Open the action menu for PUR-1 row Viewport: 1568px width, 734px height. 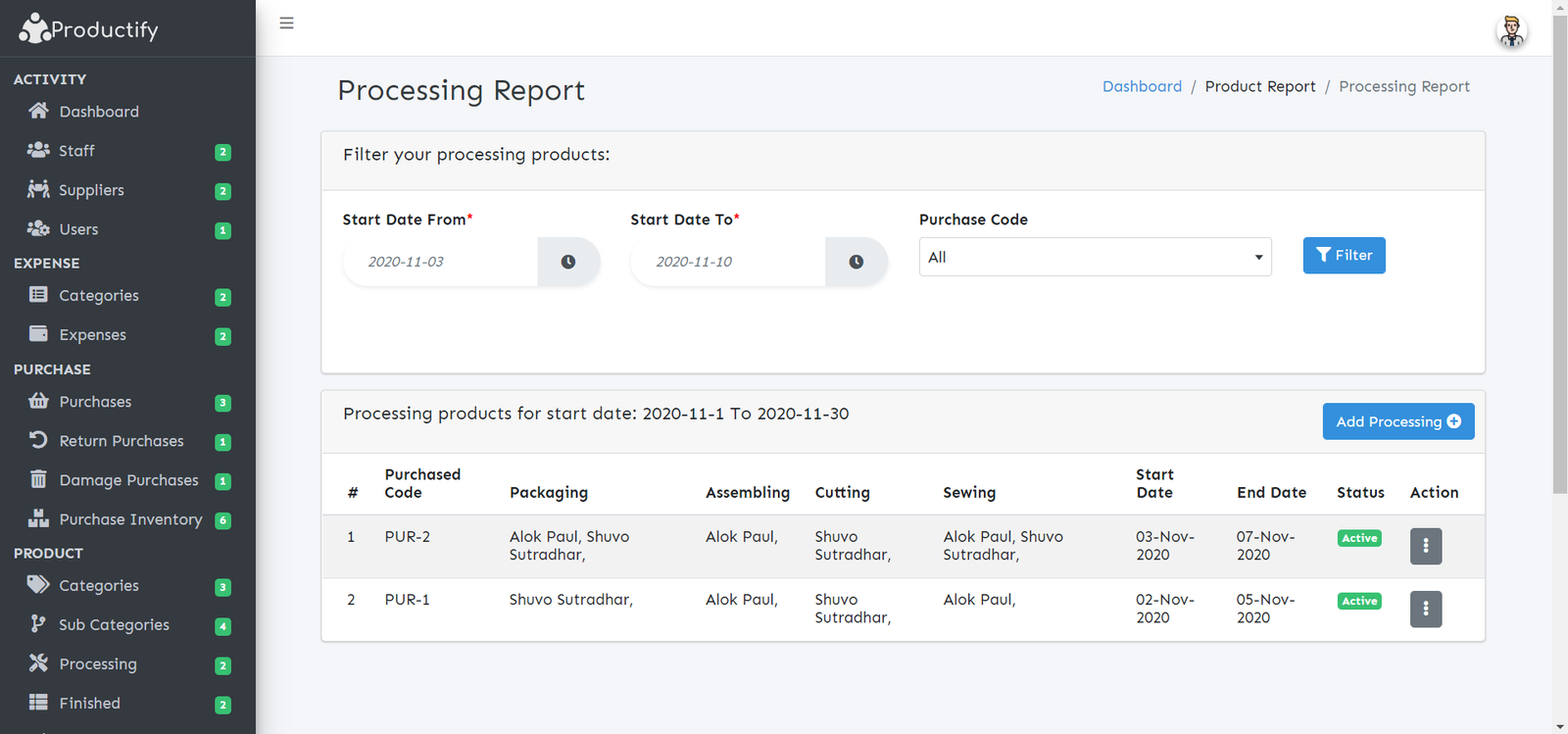pos(1425,609)
